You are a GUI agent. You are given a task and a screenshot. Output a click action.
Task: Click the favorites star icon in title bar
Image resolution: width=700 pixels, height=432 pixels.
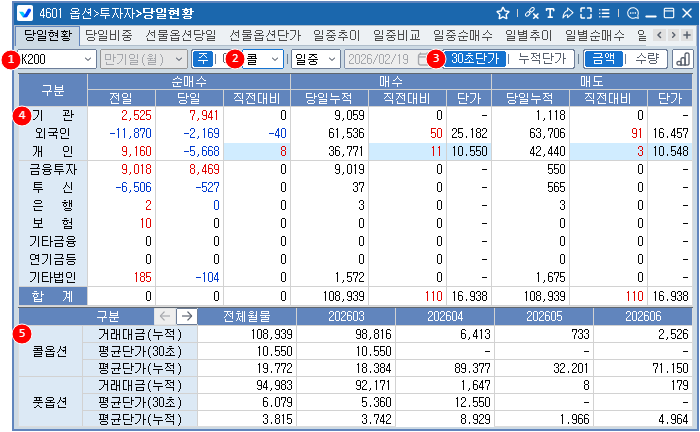503,13
